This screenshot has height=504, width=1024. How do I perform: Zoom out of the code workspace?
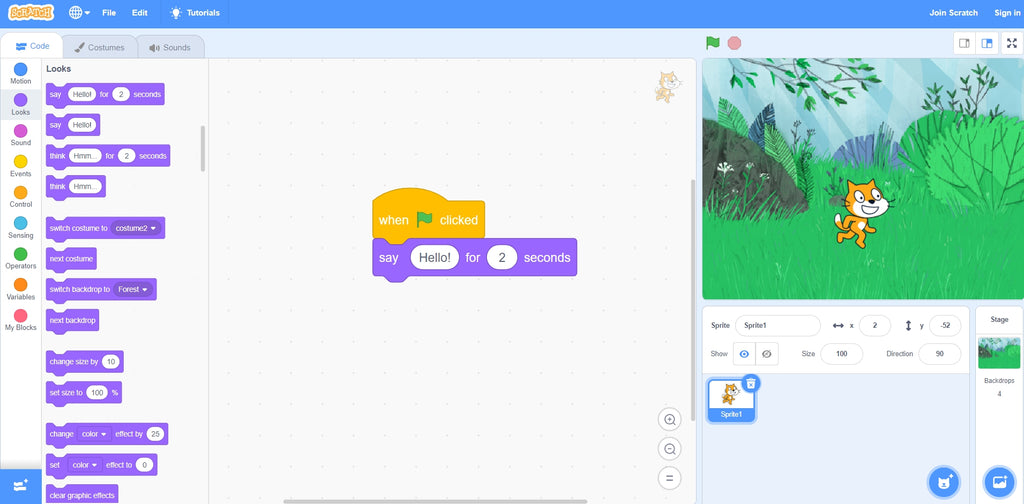(x=670, y=449)
